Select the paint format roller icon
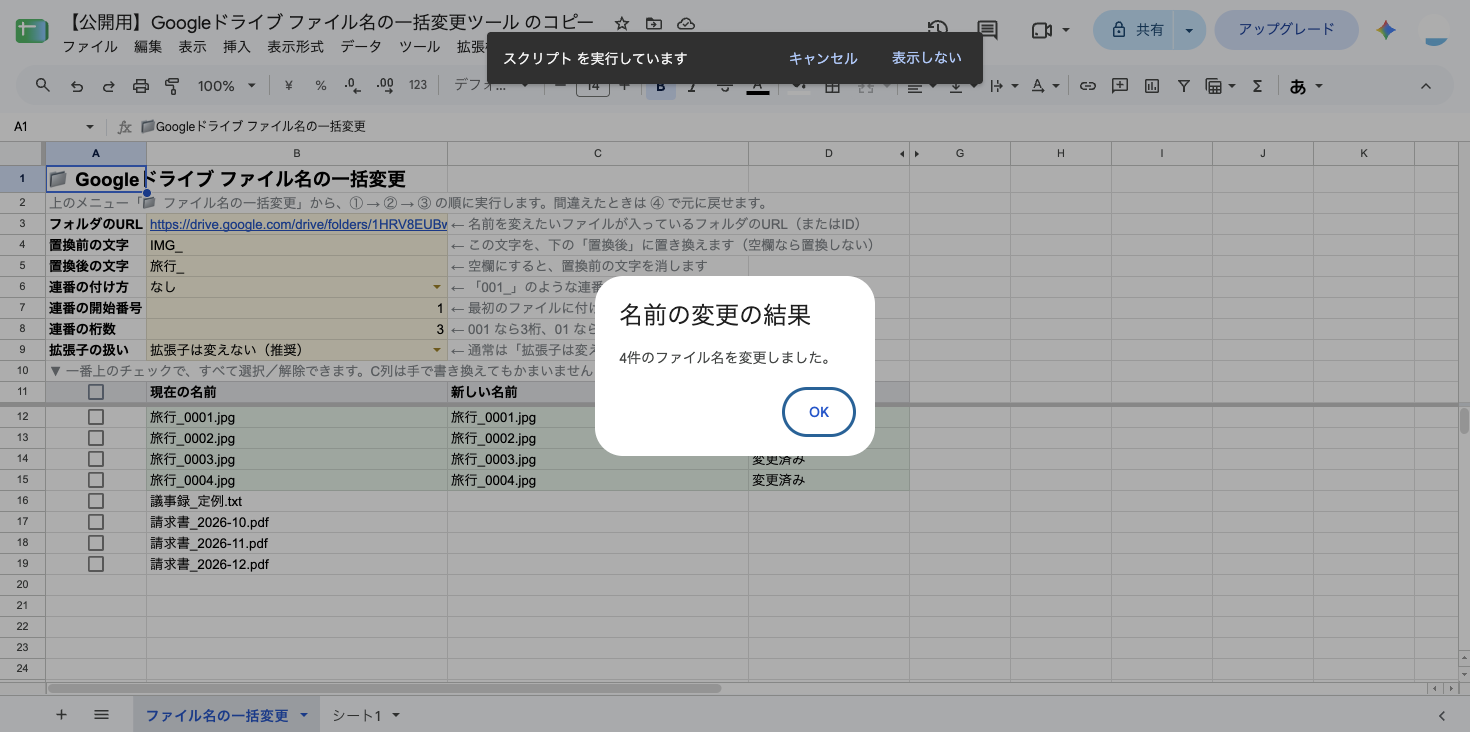Screen dimensions: 1470x732 [172, 86]
